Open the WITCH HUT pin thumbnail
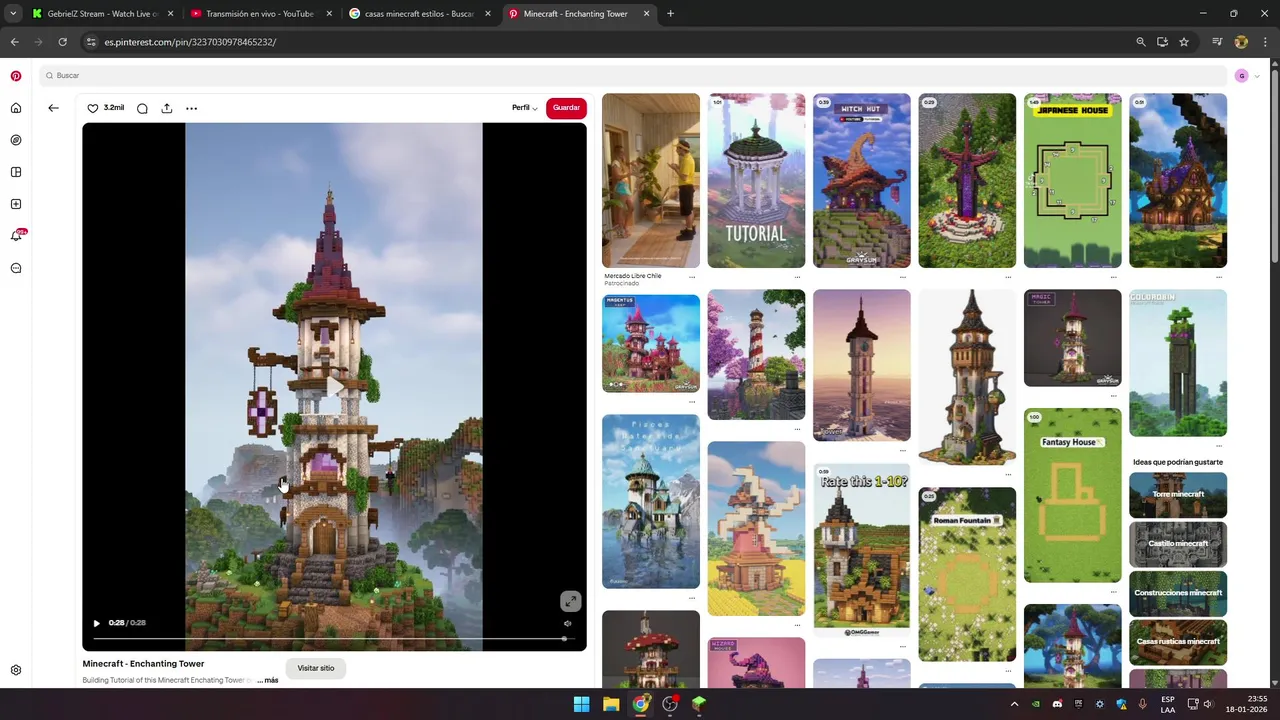The height and width of the screenshot is (720, 1280). coord(862,181)
